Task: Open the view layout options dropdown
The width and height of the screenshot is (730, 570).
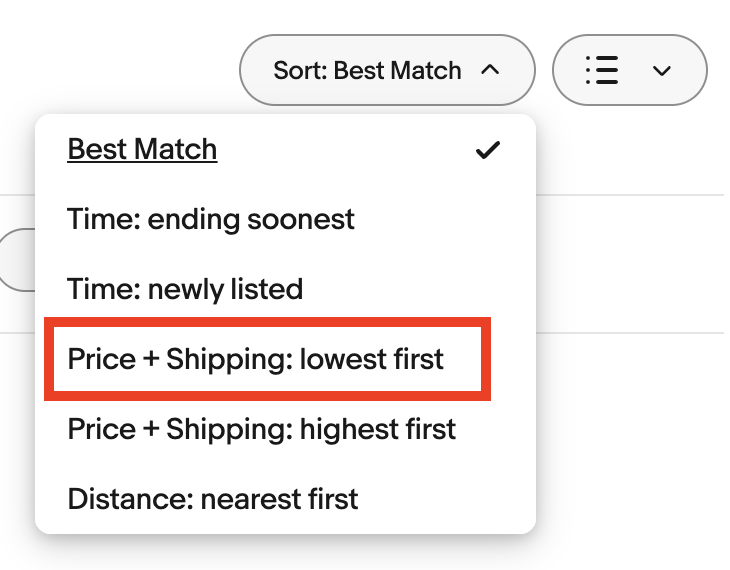Action: click(x=630, y=70)
